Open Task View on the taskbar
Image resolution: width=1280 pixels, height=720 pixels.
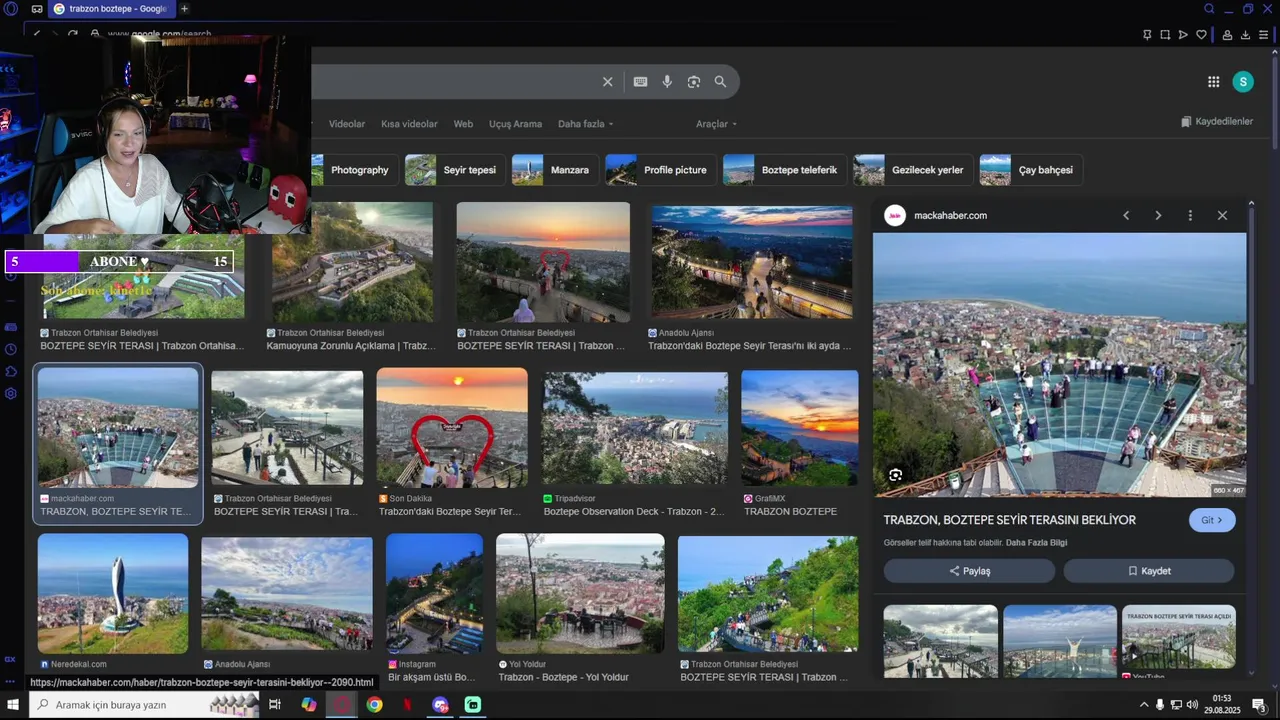(275, 705)
